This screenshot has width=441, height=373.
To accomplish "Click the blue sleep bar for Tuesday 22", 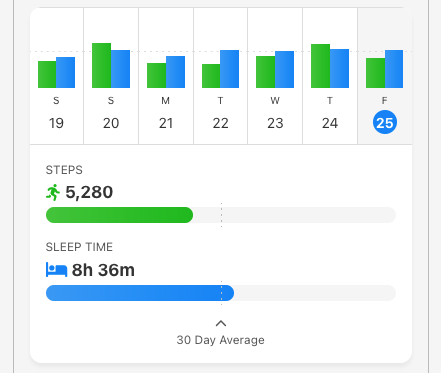I will click(229, 69).
